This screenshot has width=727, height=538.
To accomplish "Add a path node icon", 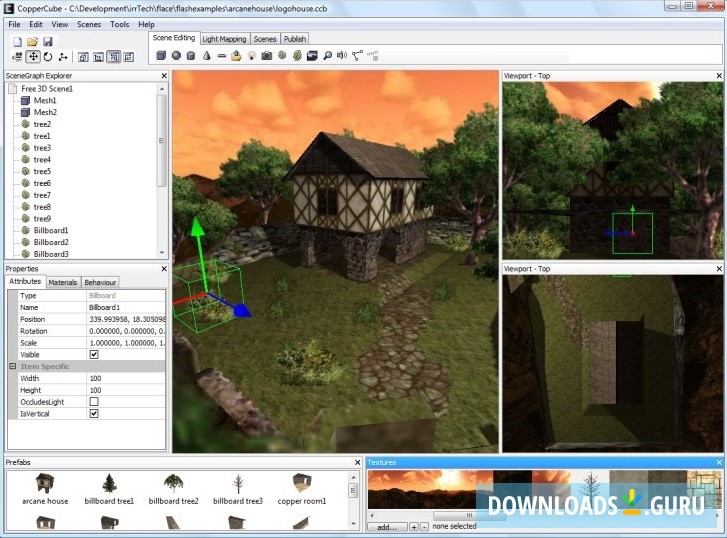I will 357,56.
